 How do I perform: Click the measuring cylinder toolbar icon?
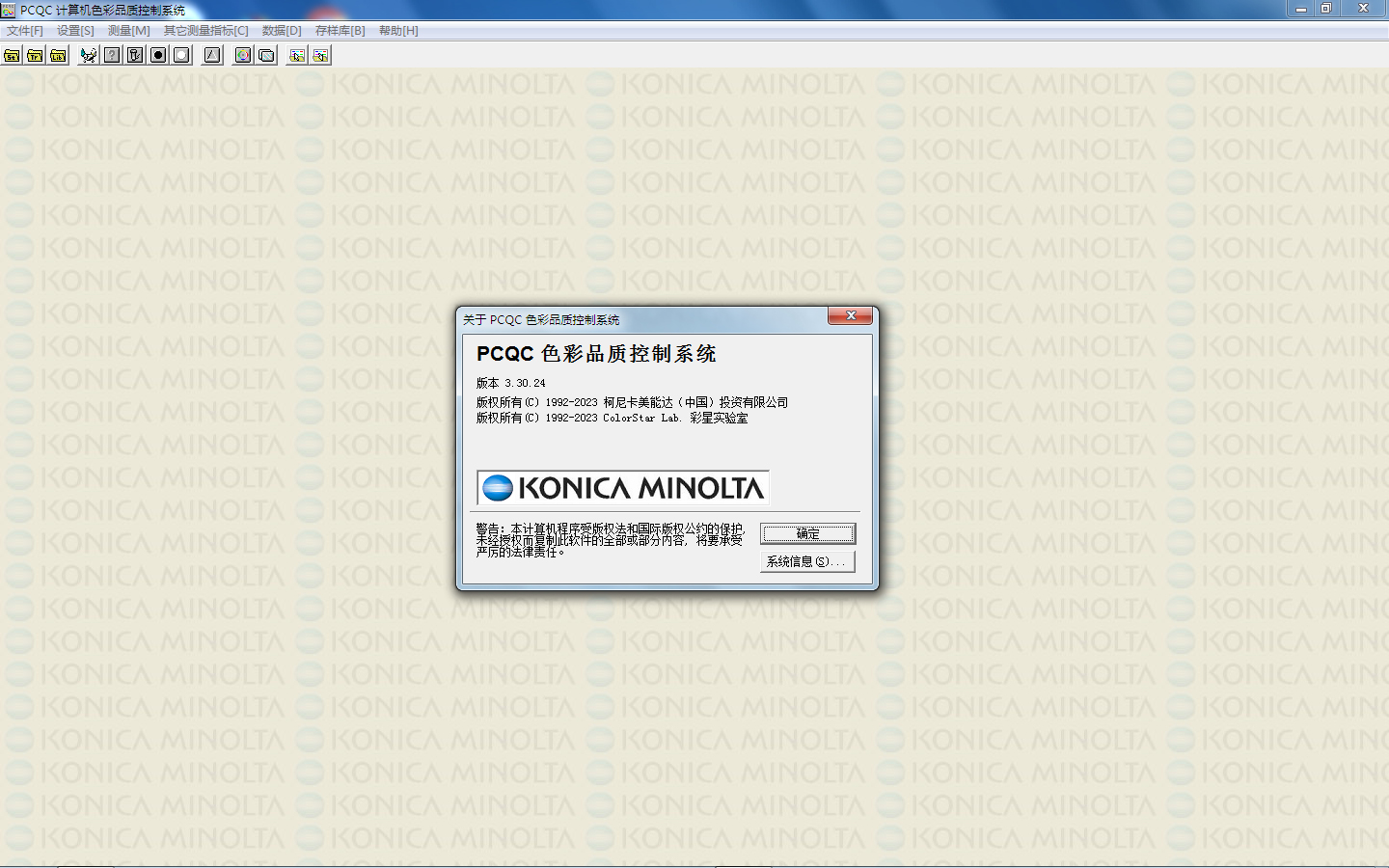tap(135, 55)
